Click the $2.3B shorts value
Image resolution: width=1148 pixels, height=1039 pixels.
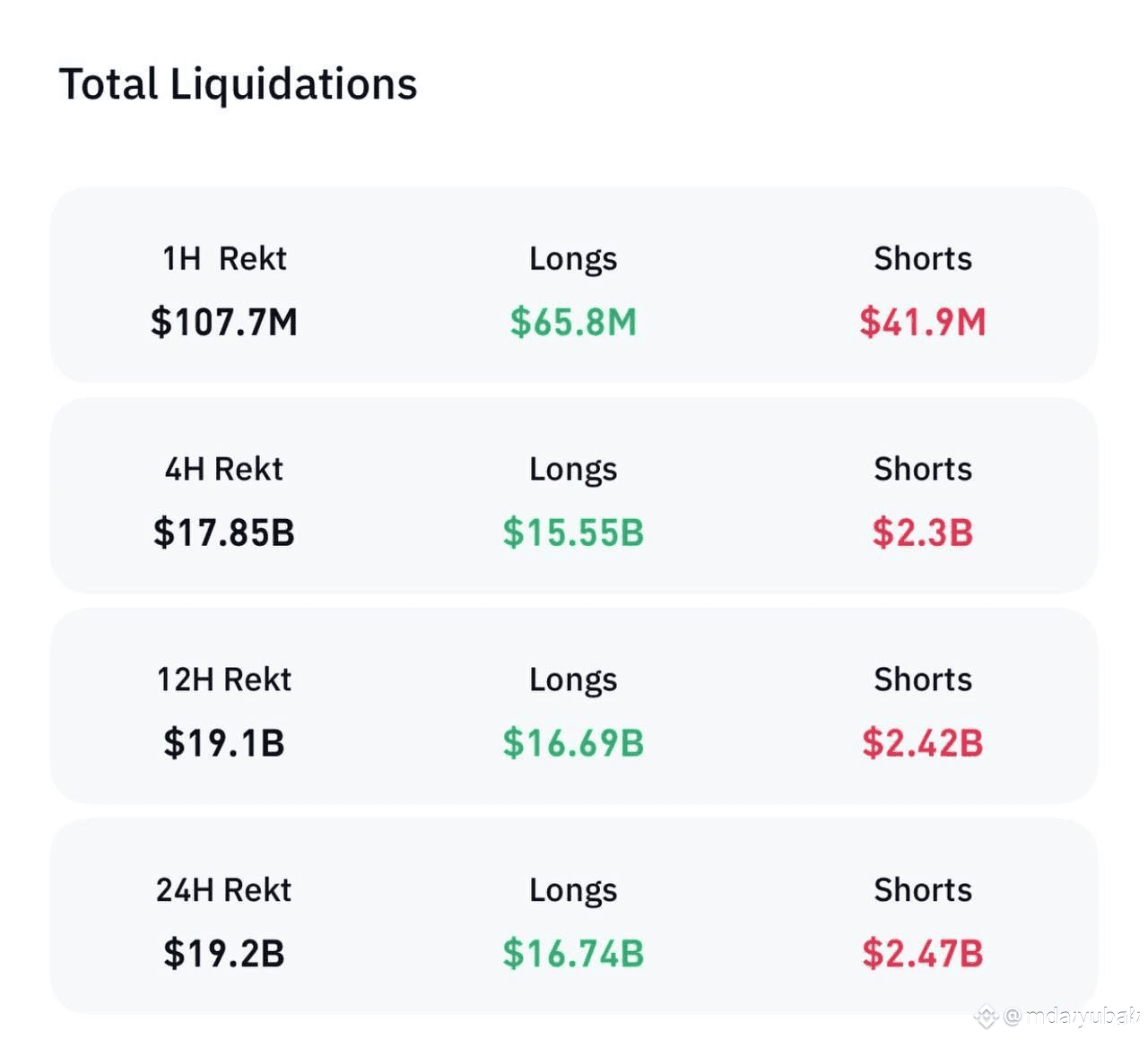pos(922,532)
